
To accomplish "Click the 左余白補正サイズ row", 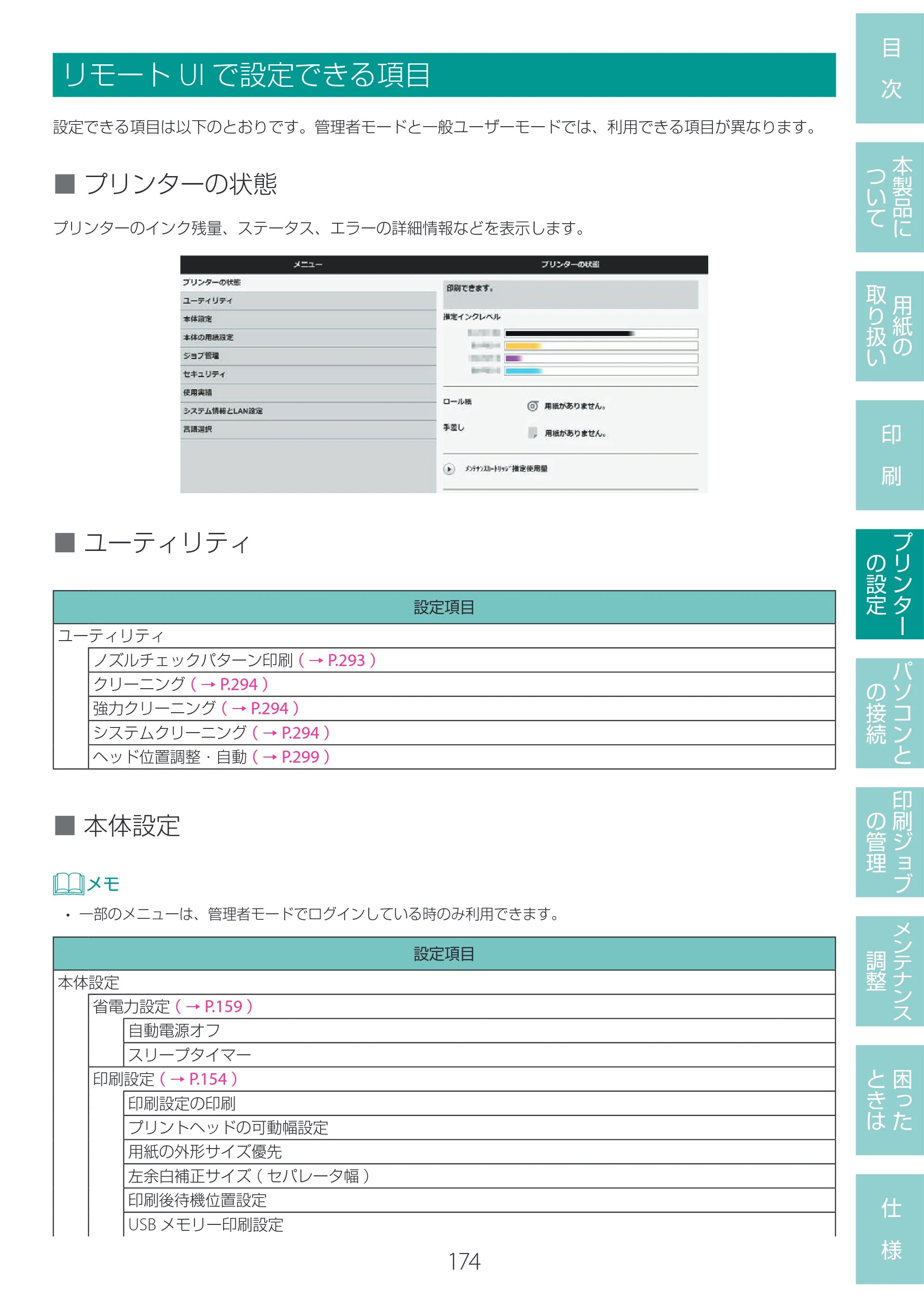I will [480, 1176].
